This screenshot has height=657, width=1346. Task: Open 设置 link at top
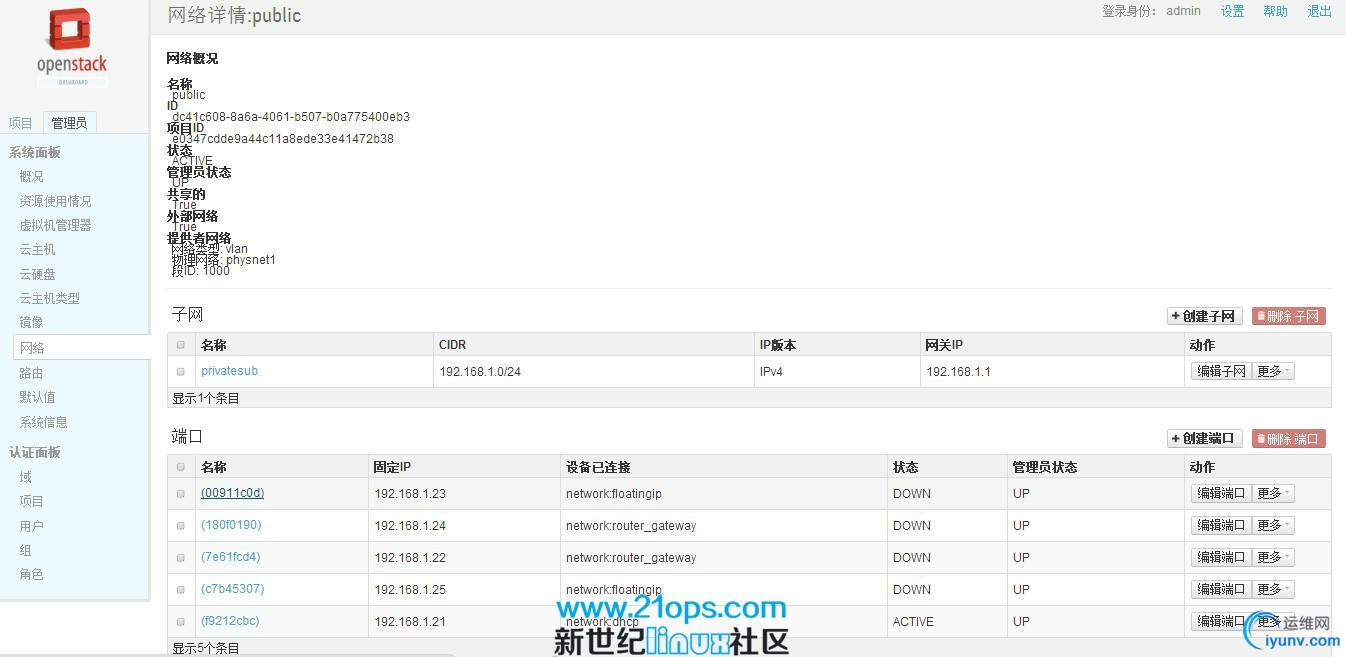(x=1233, y=11)
